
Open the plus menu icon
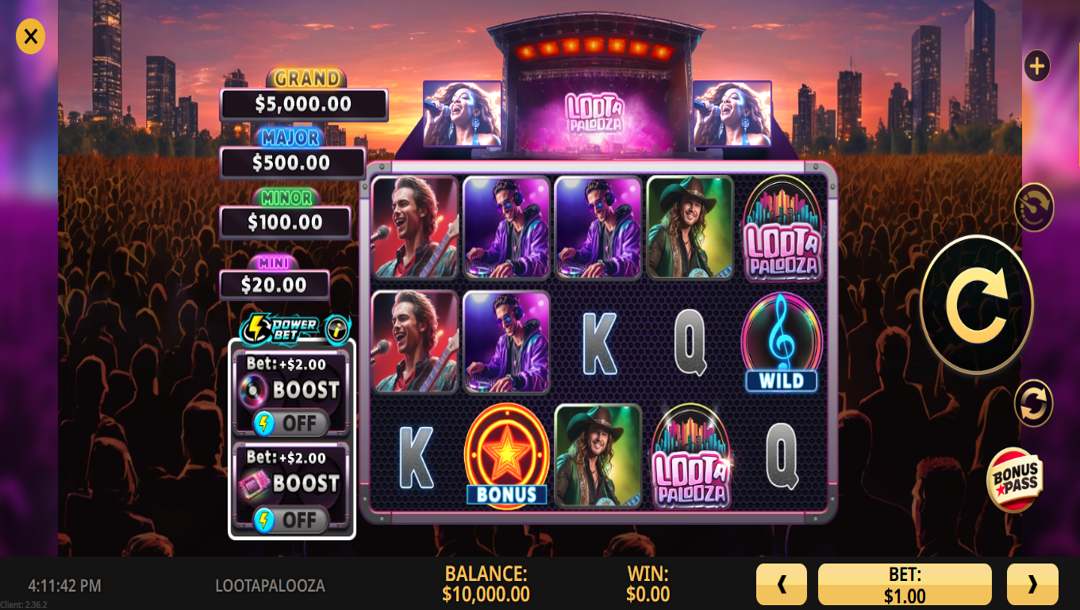1037,66
